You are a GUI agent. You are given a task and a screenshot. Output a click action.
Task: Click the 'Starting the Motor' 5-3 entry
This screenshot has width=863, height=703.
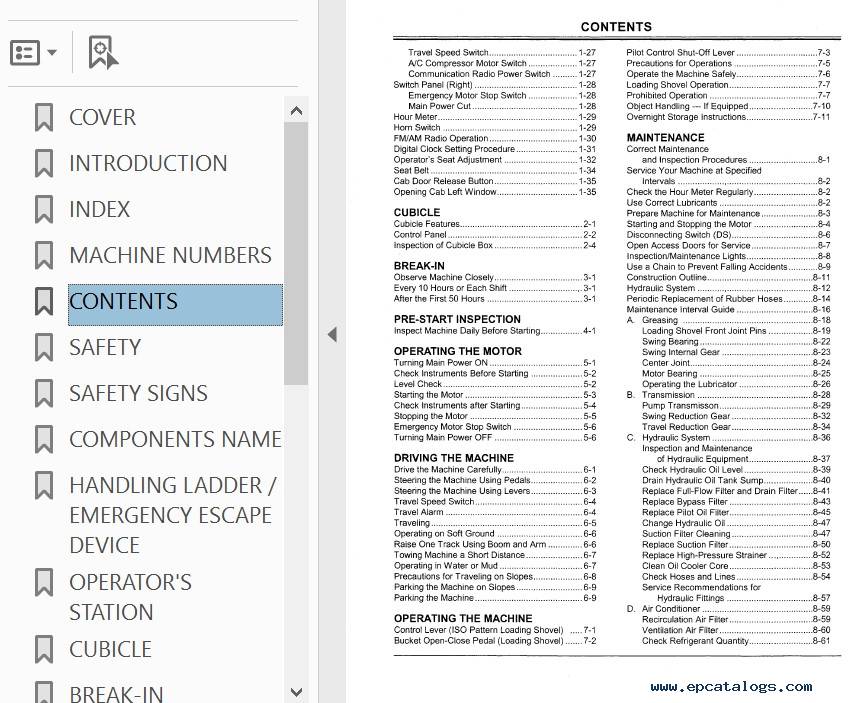click(x=495, y=394)
